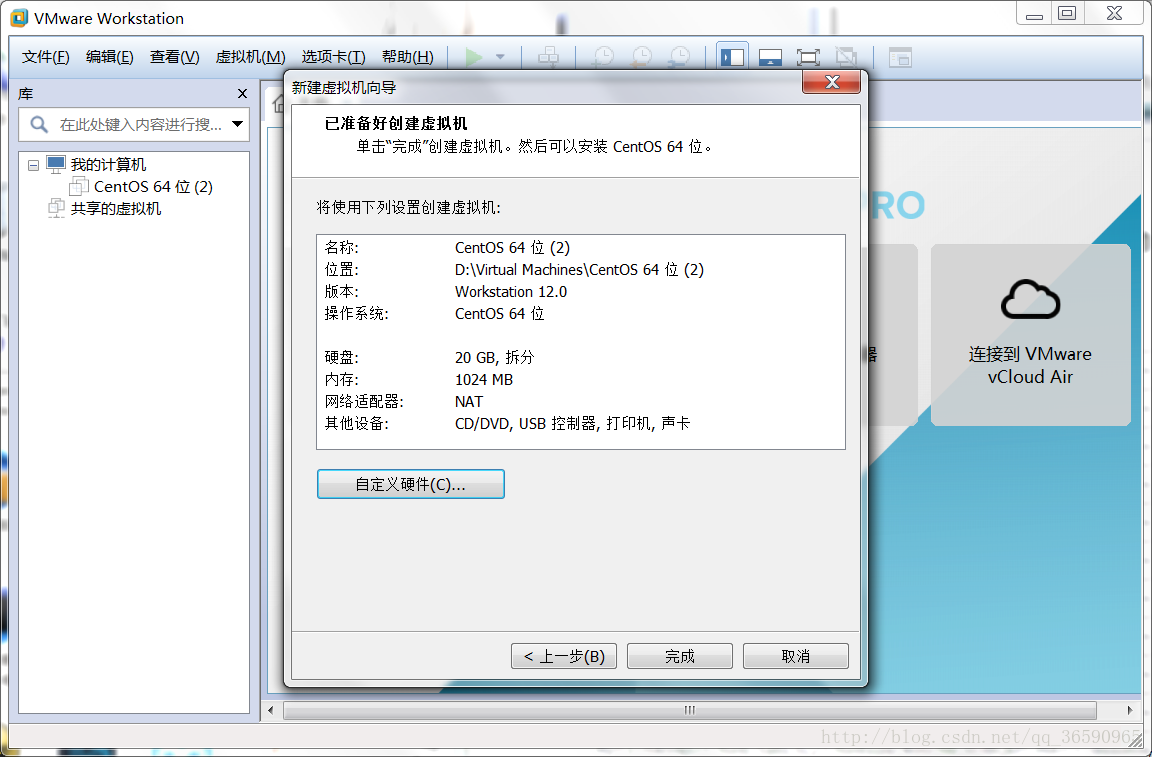The image size is (1152, 757).
Task: Open the 文件(F) menu
Action: [x=46, y=57]
